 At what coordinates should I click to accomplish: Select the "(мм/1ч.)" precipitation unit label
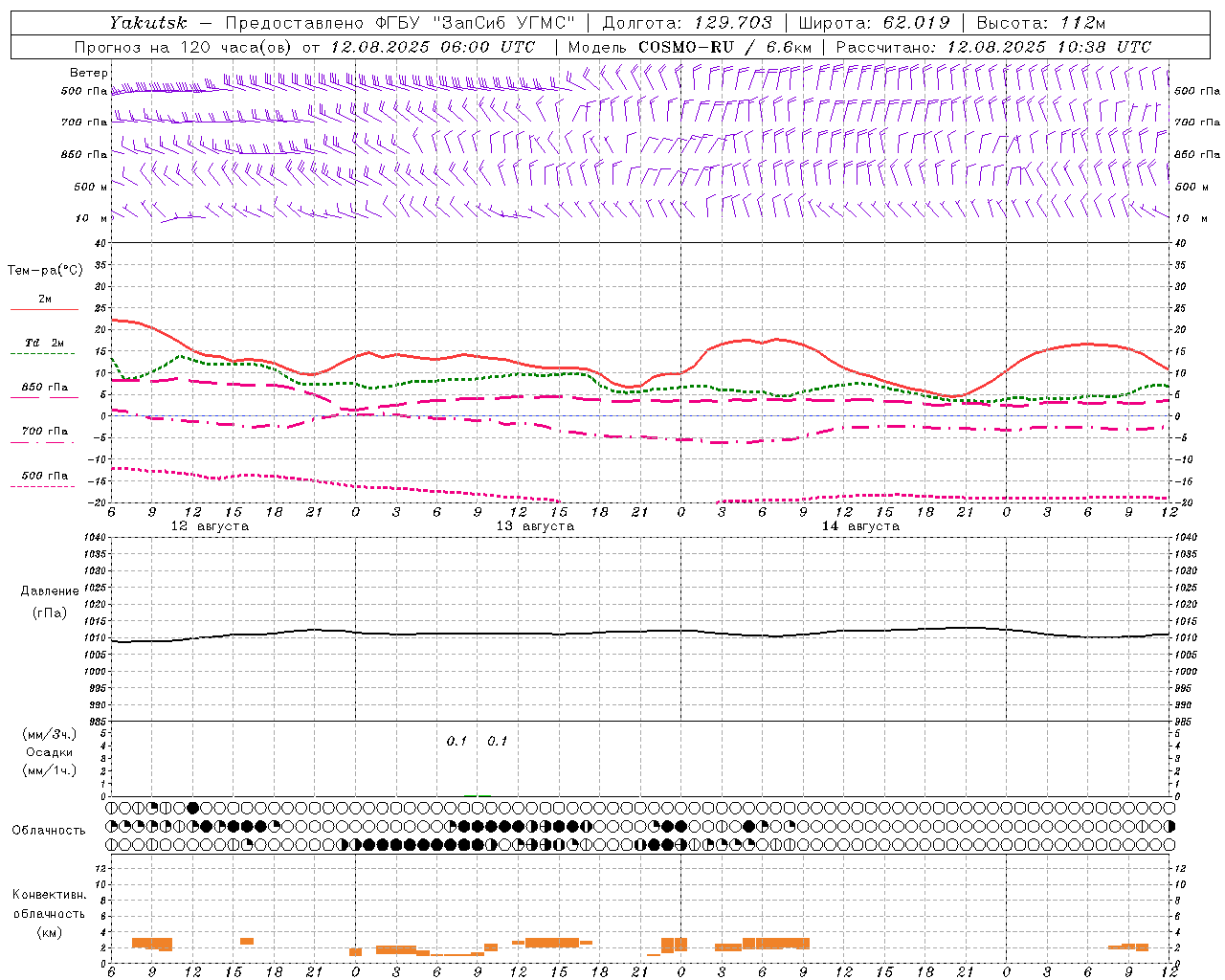pos(49,770)
